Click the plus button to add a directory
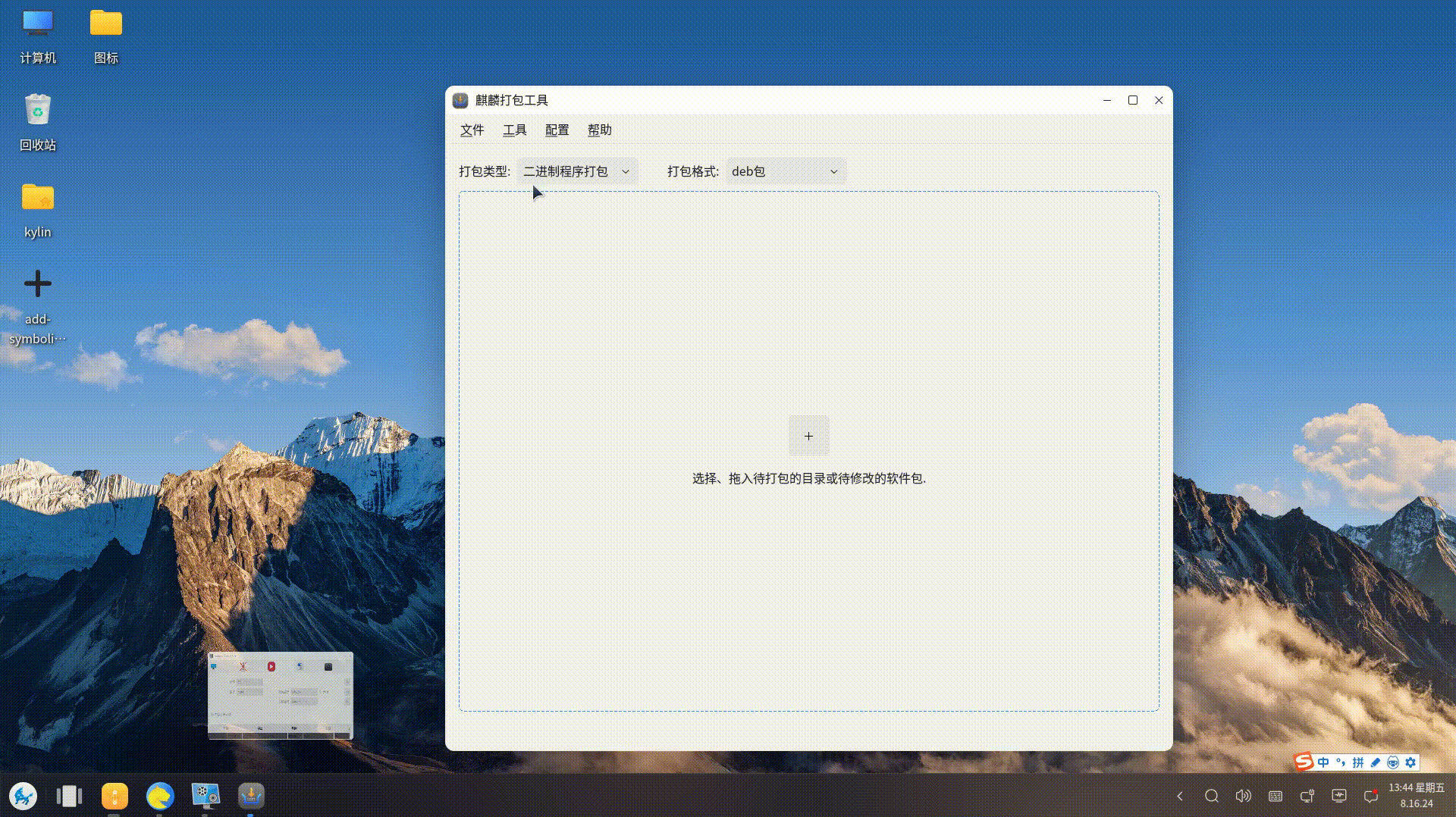The image size is (1456, 817). (x=808, y=436)
